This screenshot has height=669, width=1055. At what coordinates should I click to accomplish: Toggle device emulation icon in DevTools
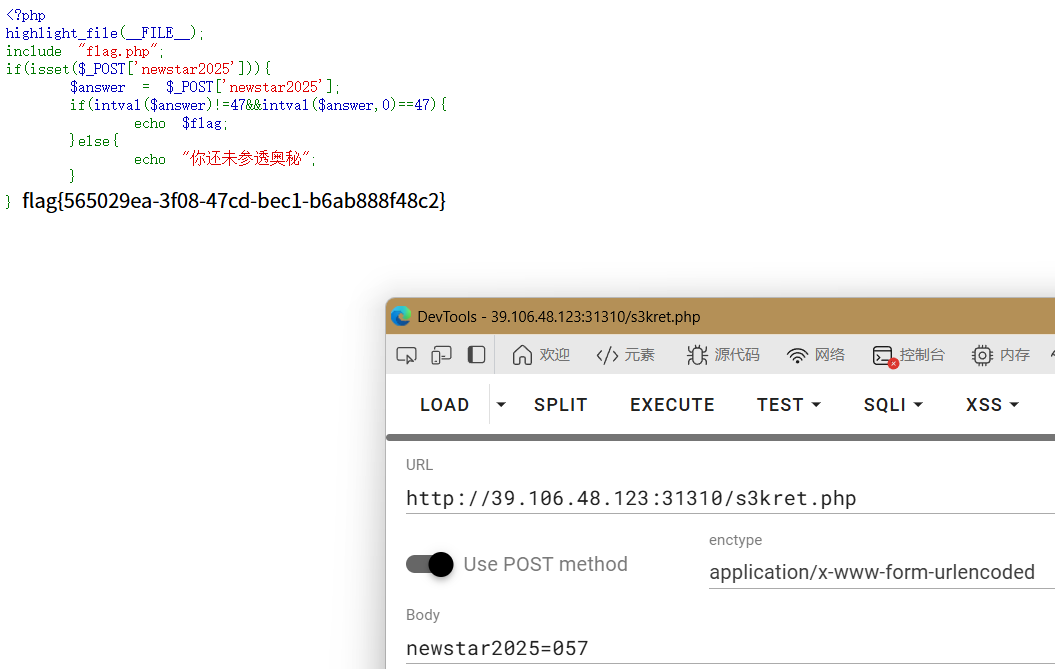[x=441, y=355]
